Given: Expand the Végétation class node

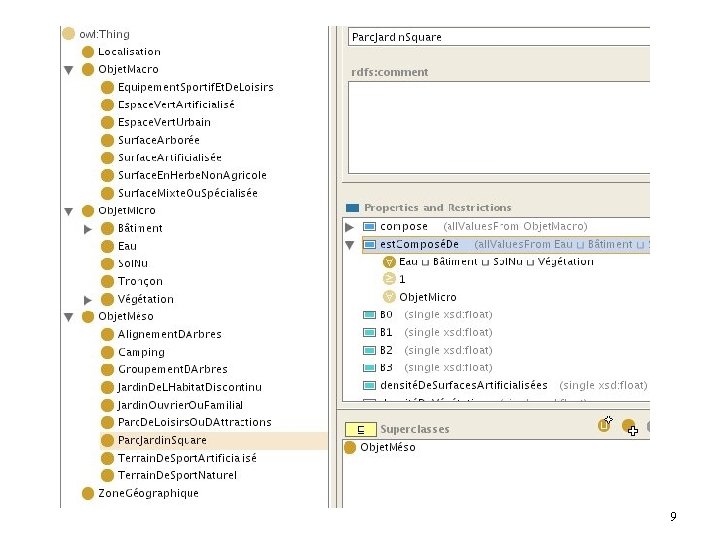Looking at the screenshot, I should [x=88, y=300].
